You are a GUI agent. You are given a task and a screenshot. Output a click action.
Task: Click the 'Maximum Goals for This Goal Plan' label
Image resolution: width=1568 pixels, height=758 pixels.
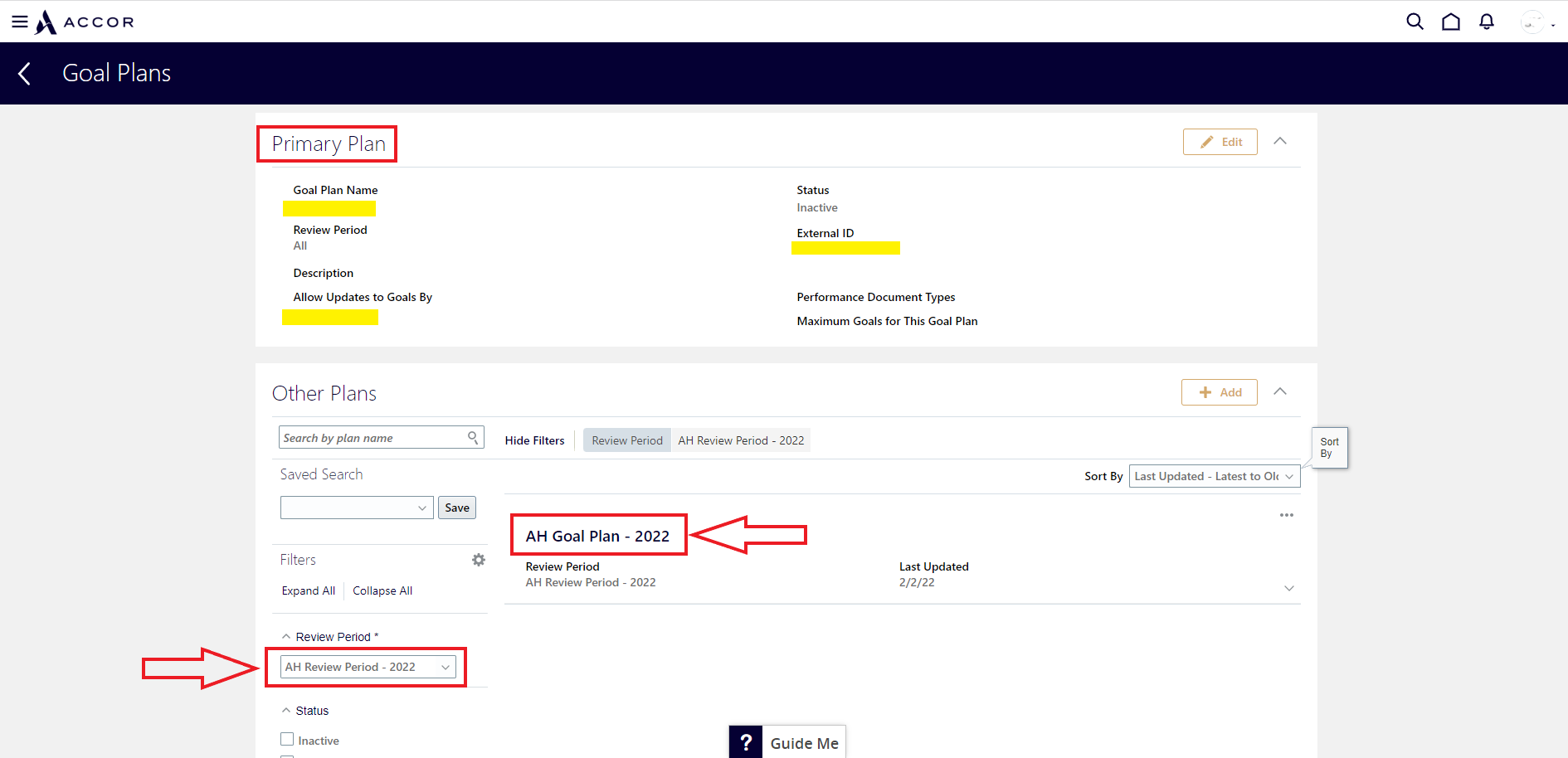point(887,321)
